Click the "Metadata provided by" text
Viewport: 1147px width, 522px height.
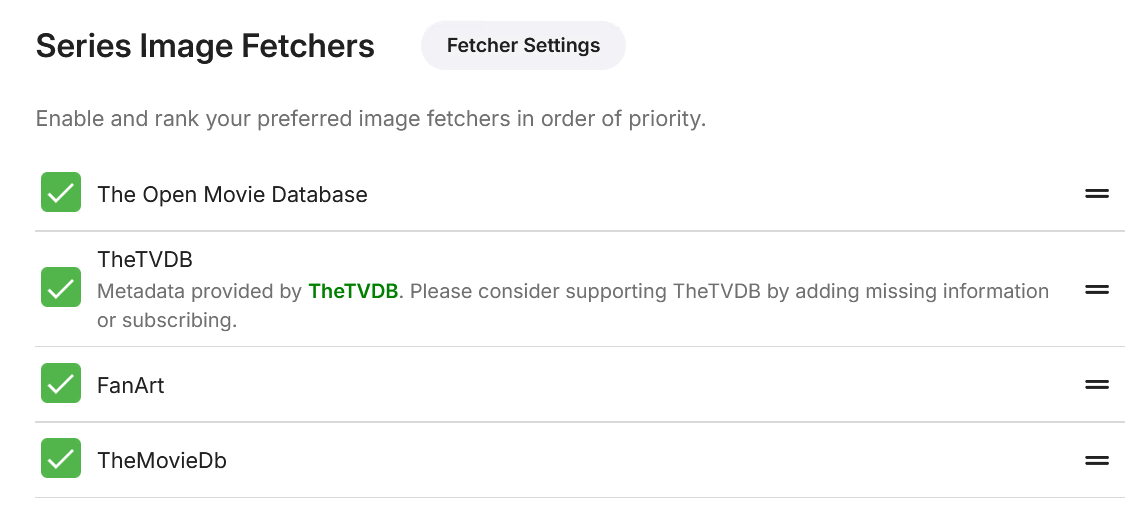(199, 291)
